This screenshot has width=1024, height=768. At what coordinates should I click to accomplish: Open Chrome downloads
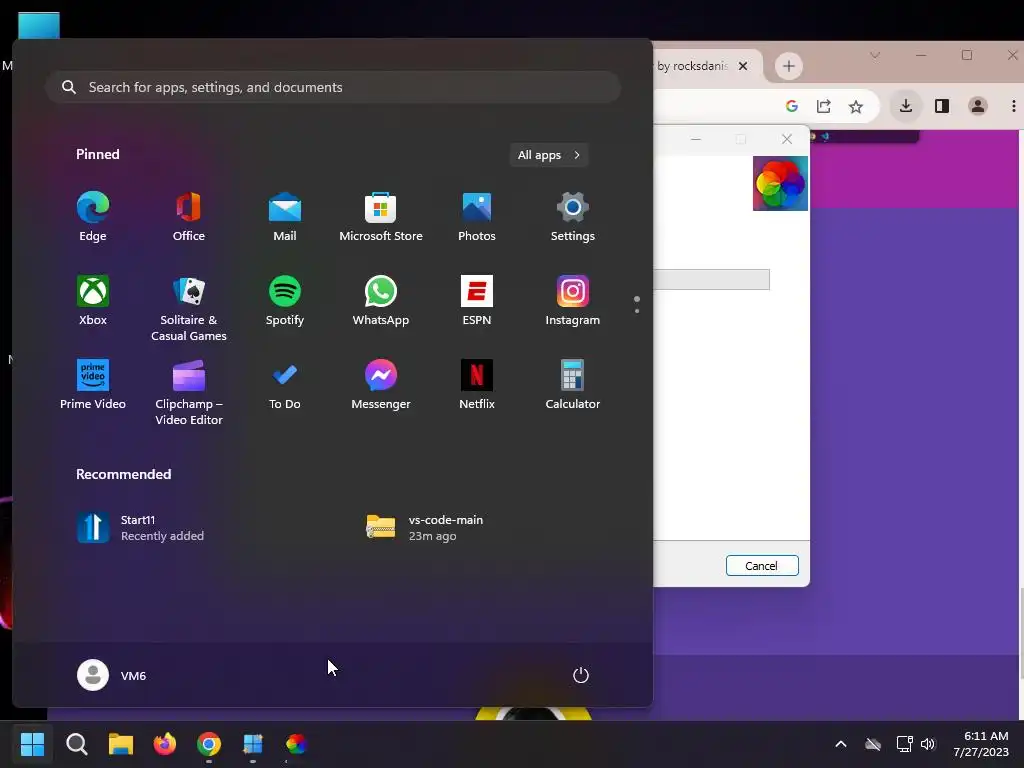pos(906,106)
